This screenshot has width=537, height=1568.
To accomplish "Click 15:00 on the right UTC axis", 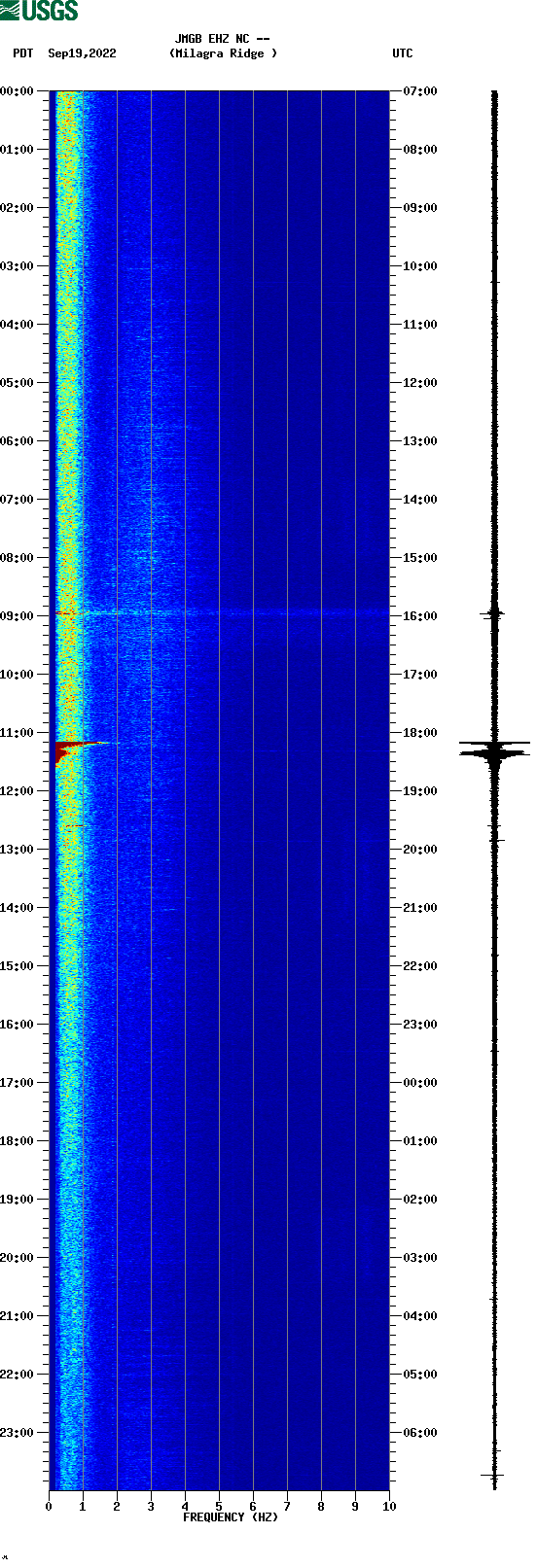I will [x=420, y=558].
